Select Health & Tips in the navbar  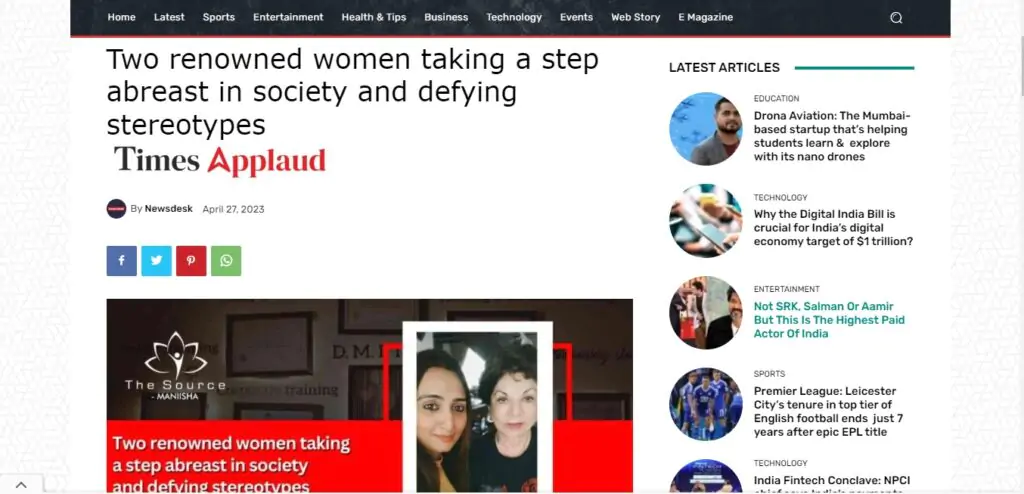pos(374,18)
